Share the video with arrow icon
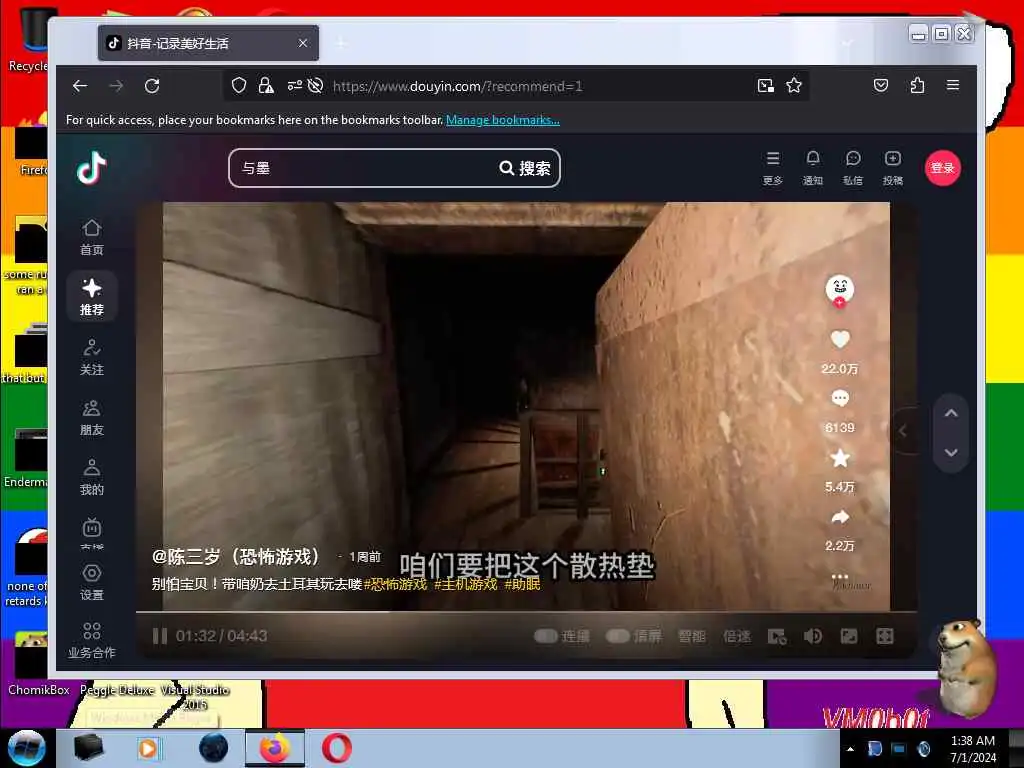 click(840, 518)
